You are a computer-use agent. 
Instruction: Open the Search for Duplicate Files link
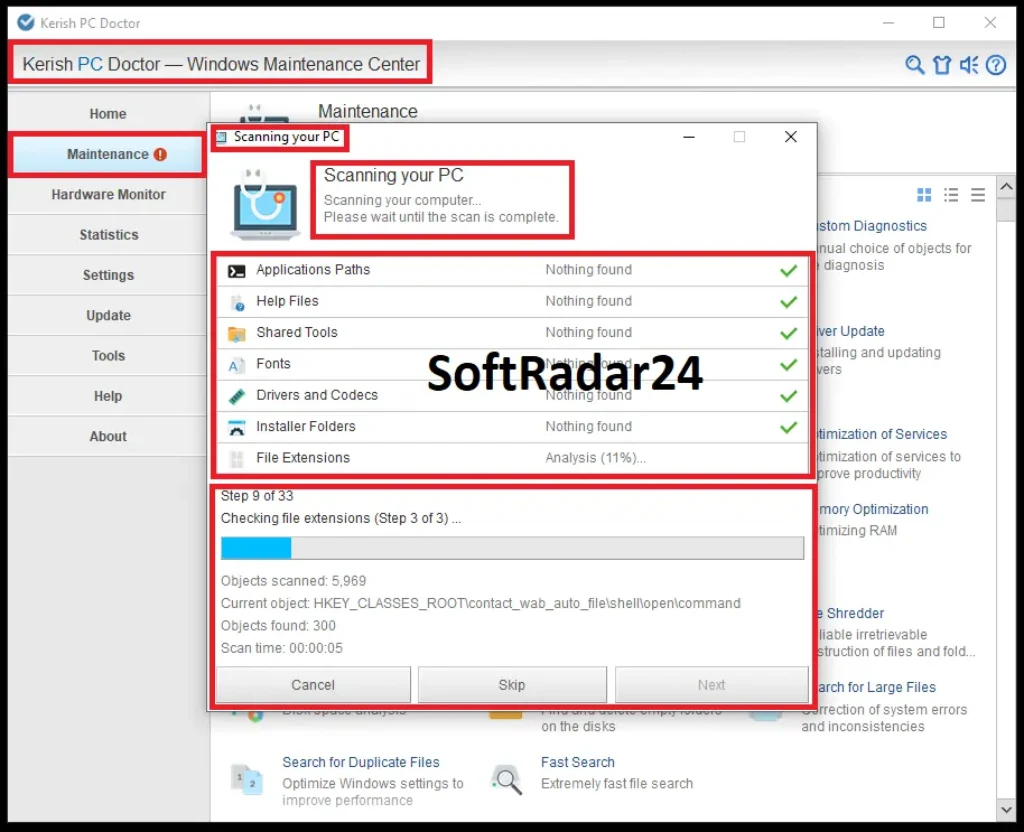coord(360,762)
